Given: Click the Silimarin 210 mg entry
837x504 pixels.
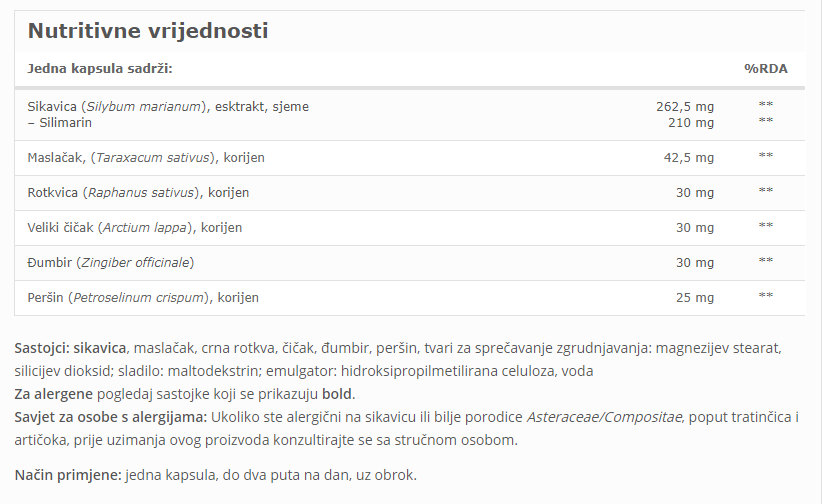Looking at the screenshot, I should [691, 123].
